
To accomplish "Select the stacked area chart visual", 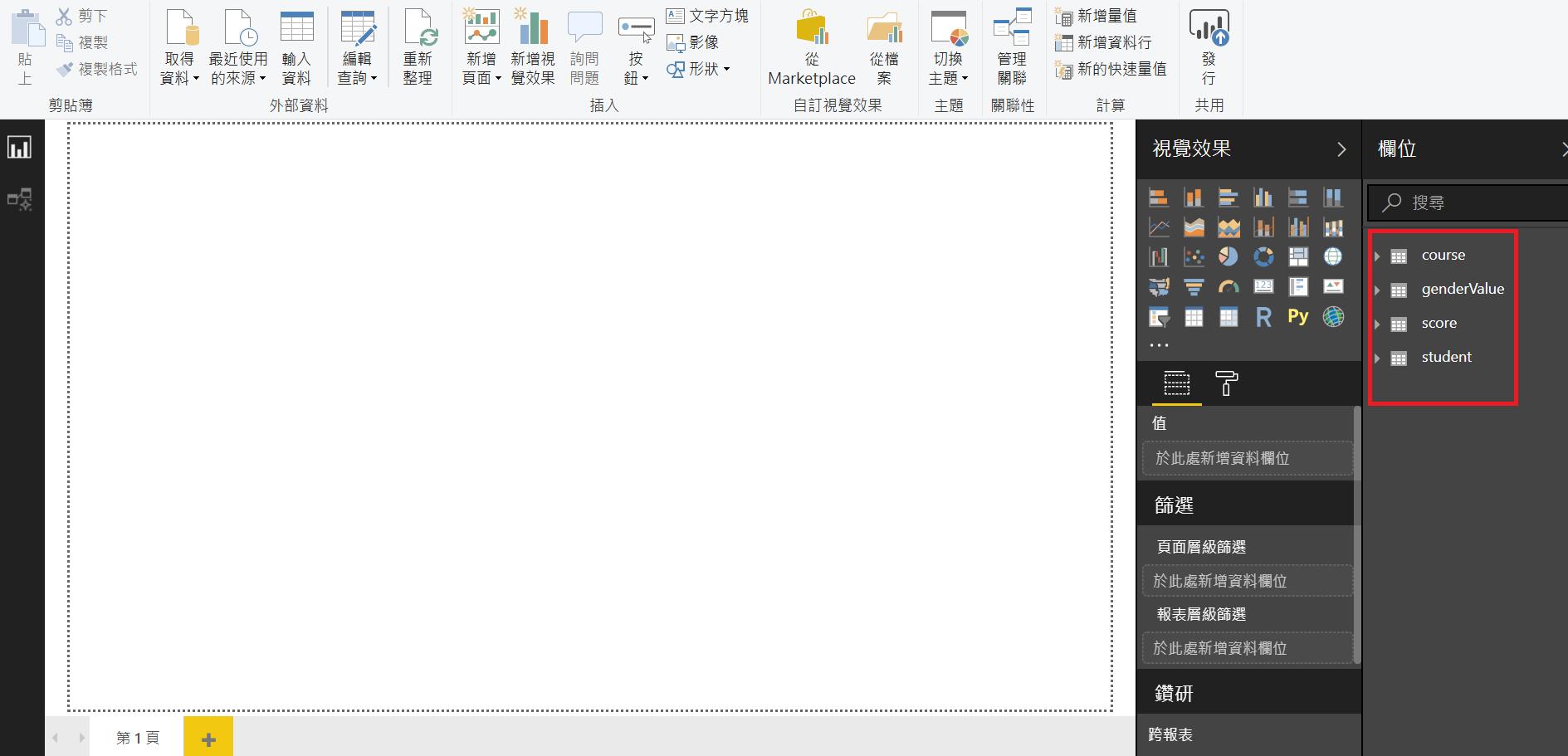I will [x=1229, y=227].
